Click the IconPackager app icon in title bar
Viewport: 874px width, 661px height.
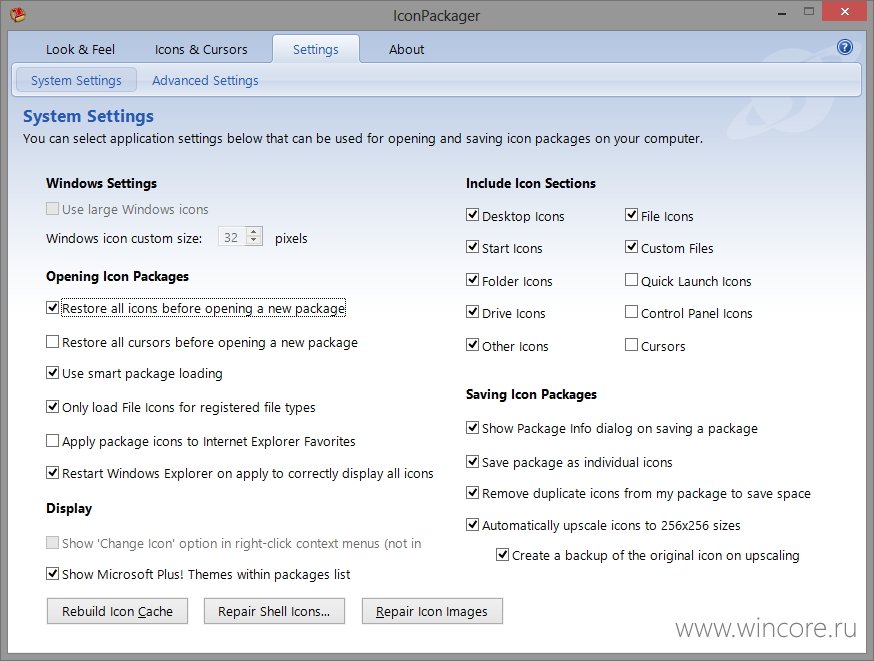tap(18, 14)
